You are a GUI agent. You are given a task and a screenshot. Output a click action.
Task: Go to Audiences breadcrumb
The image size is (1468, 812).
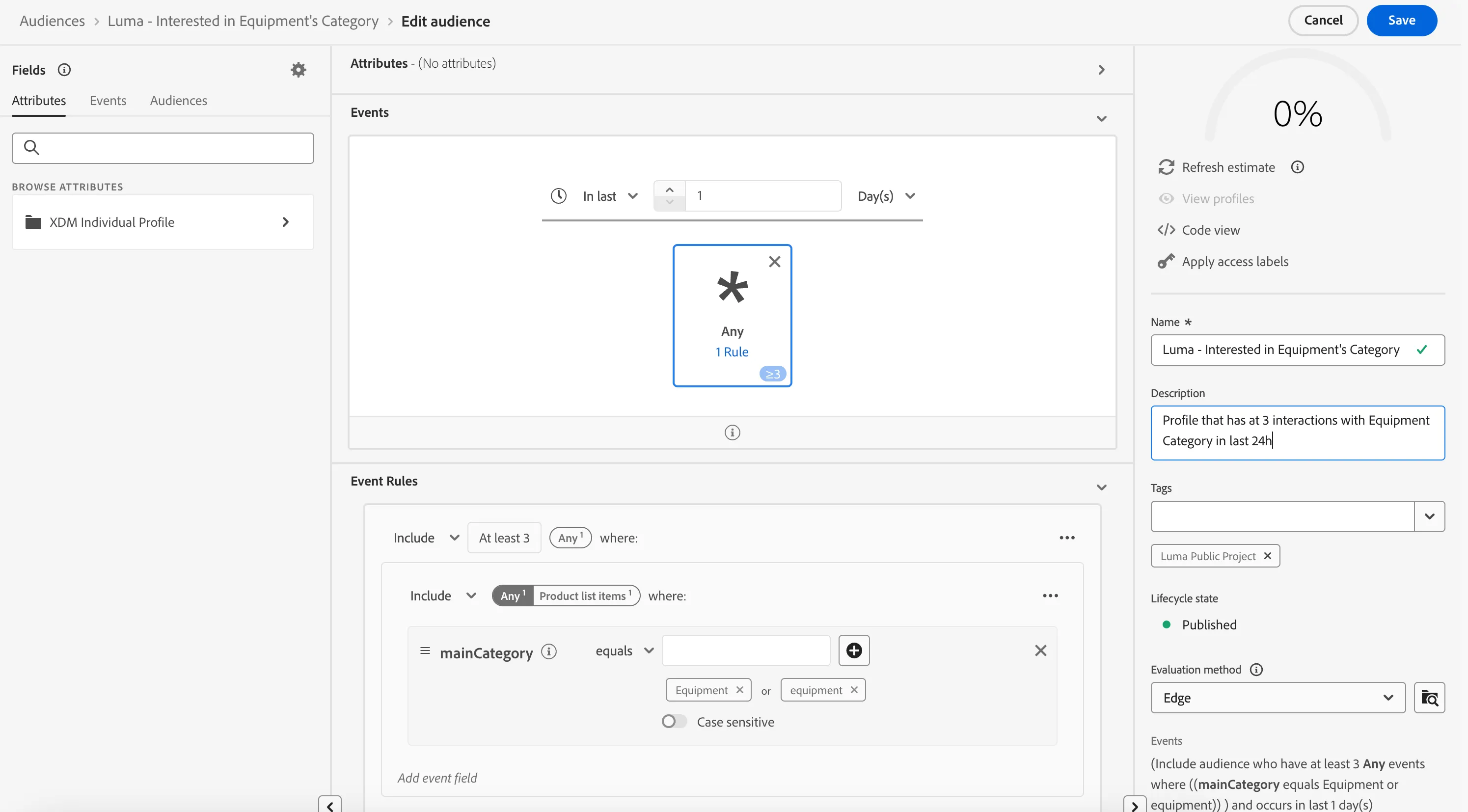coord(52,21)
